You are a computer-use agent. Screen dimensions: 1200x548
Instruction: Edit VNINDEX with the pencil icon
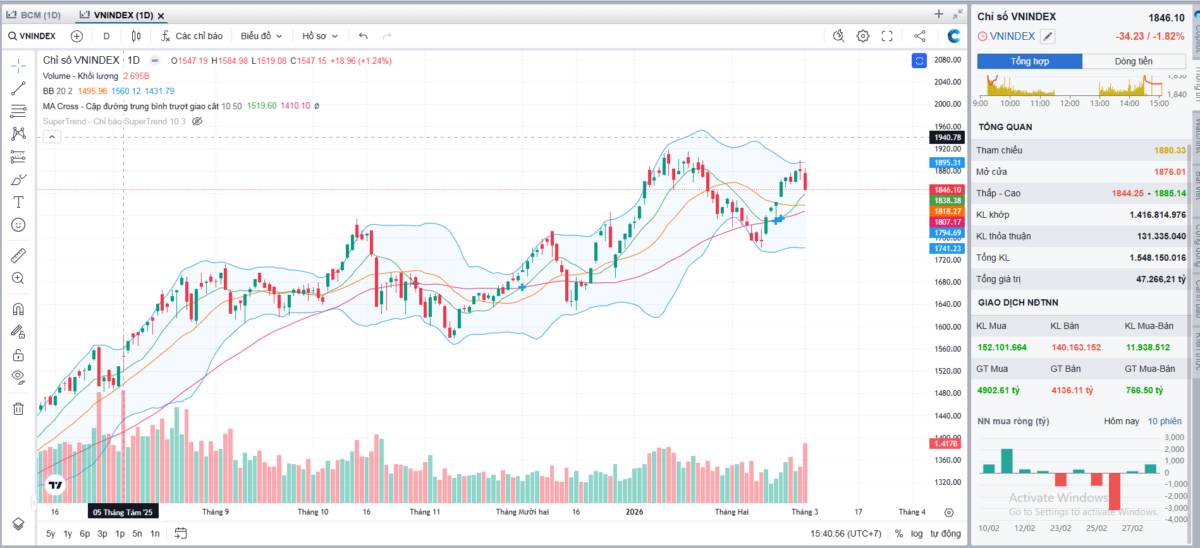(1048, 36)
